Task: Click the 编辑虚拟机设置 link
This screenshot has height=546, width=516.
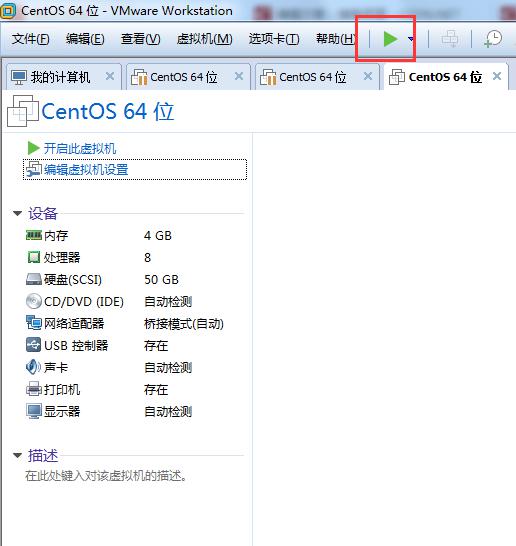Action: coord(86,170)
